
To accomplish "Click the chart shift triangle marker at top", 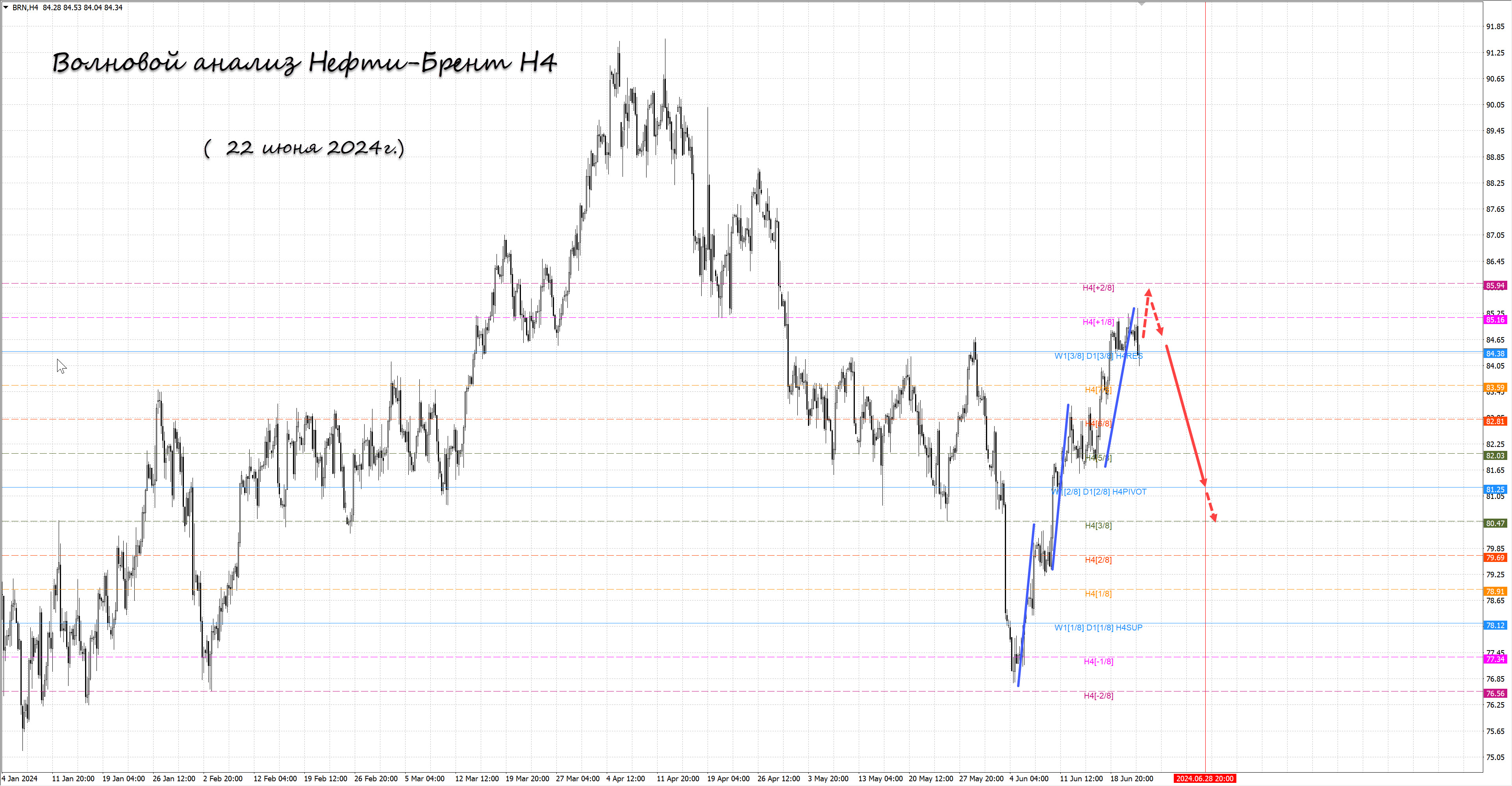I will click(x=1141, y=4).
